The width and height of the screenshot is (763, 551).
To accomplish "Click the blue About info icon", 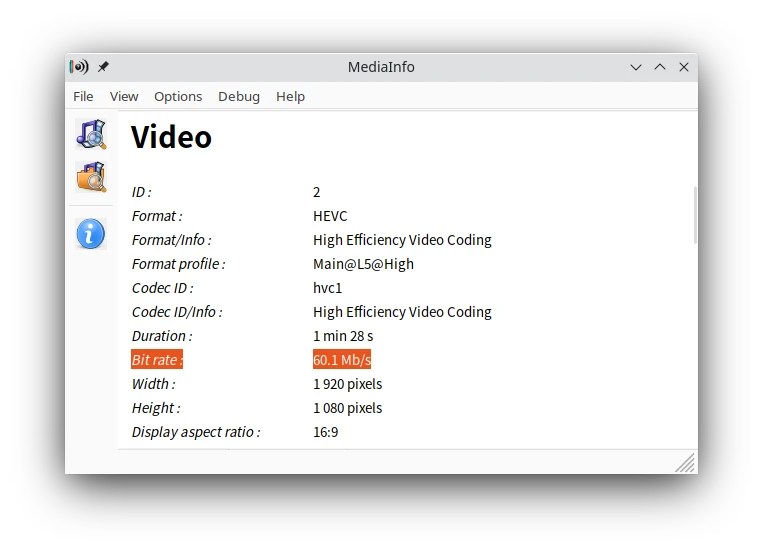I will tap(91, 234).
